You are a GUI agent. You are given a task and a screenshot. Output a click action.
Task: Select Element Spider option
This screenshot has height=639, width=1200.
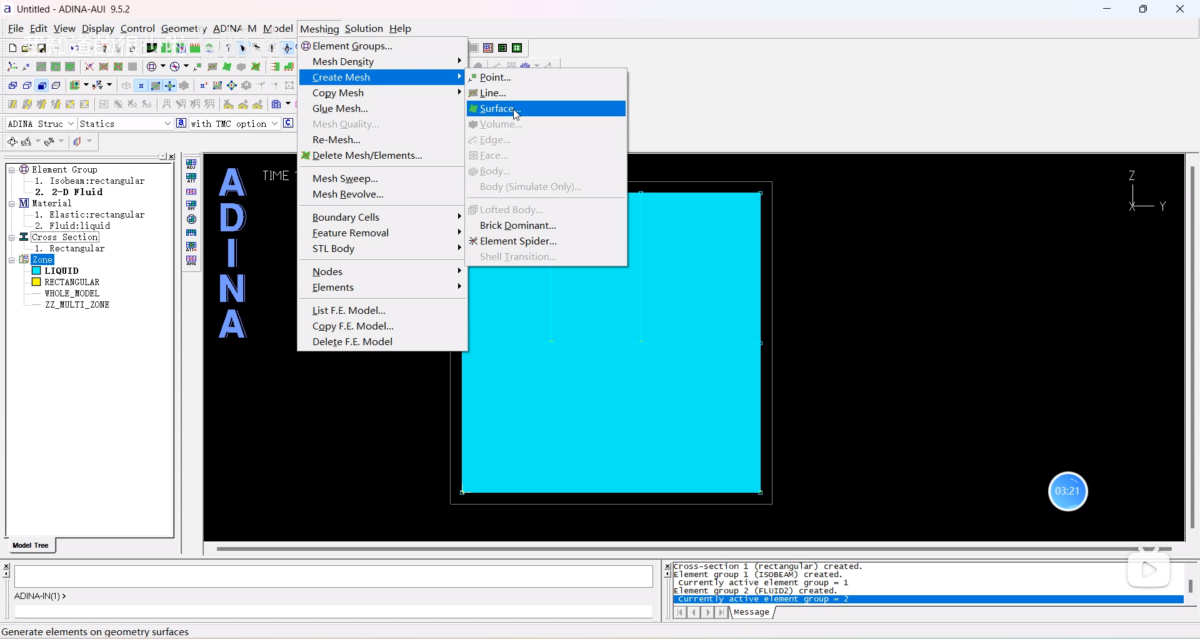(x=546, y=241)
